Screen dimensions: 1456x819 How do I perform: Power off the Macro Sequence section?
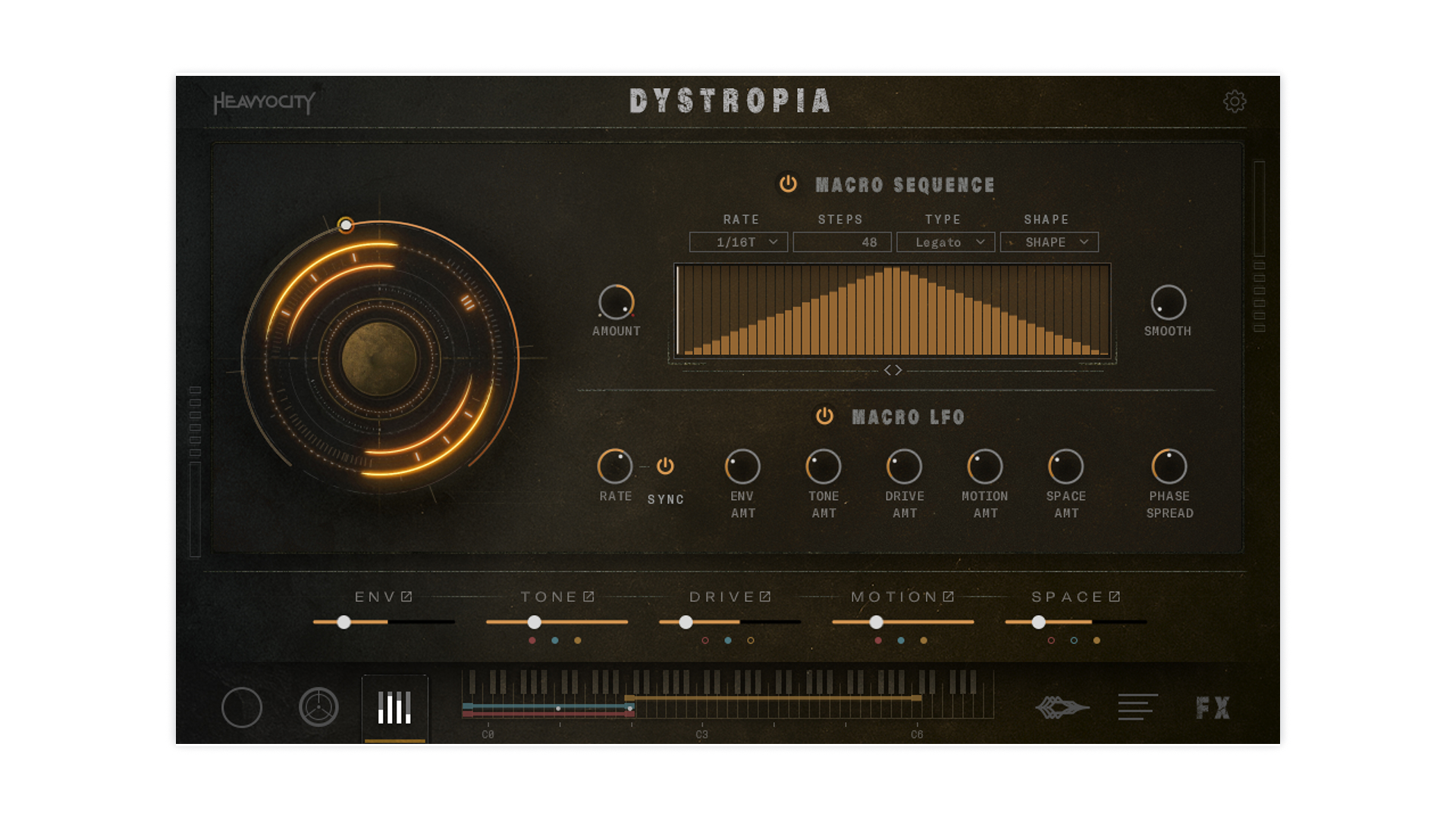pos(787,184)
